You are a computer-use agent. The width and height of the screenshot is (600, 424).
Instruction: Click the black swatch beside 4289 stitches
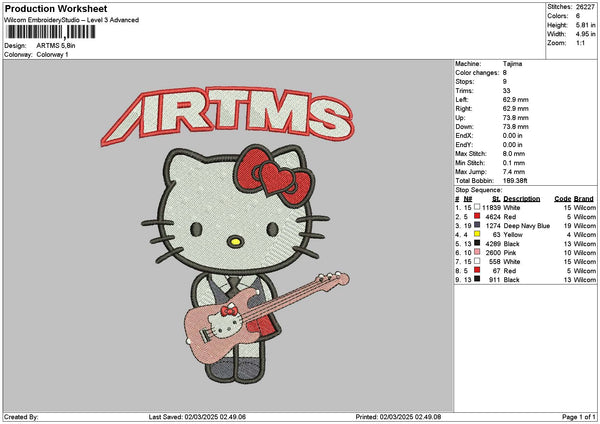(x=477, y=243)
